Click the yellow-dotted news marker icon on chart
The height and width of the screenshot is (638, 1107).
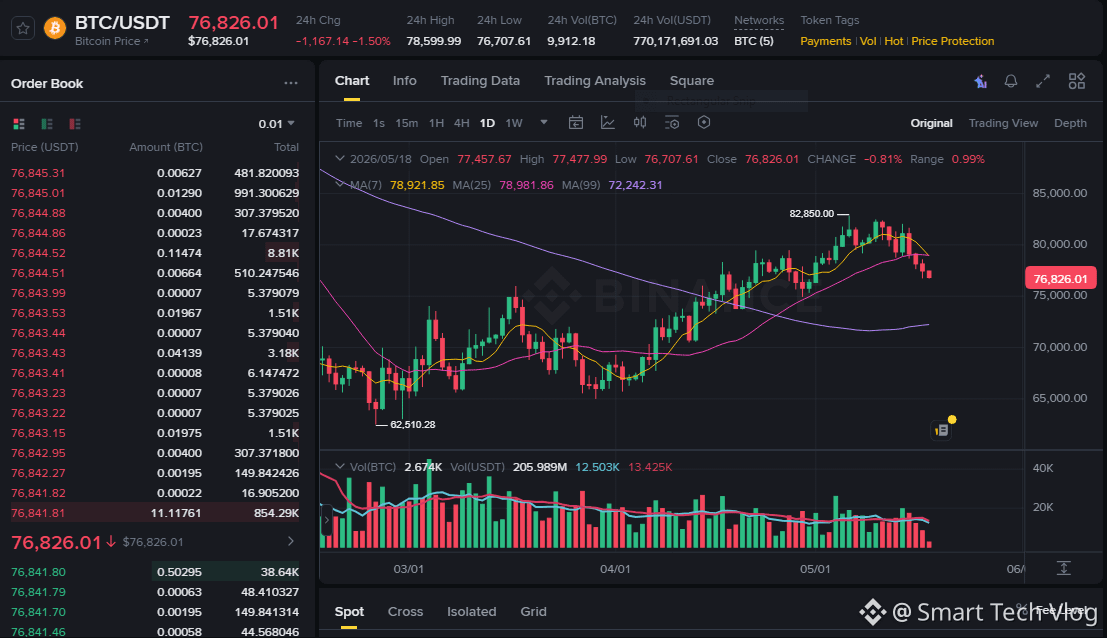click(942, 429)
